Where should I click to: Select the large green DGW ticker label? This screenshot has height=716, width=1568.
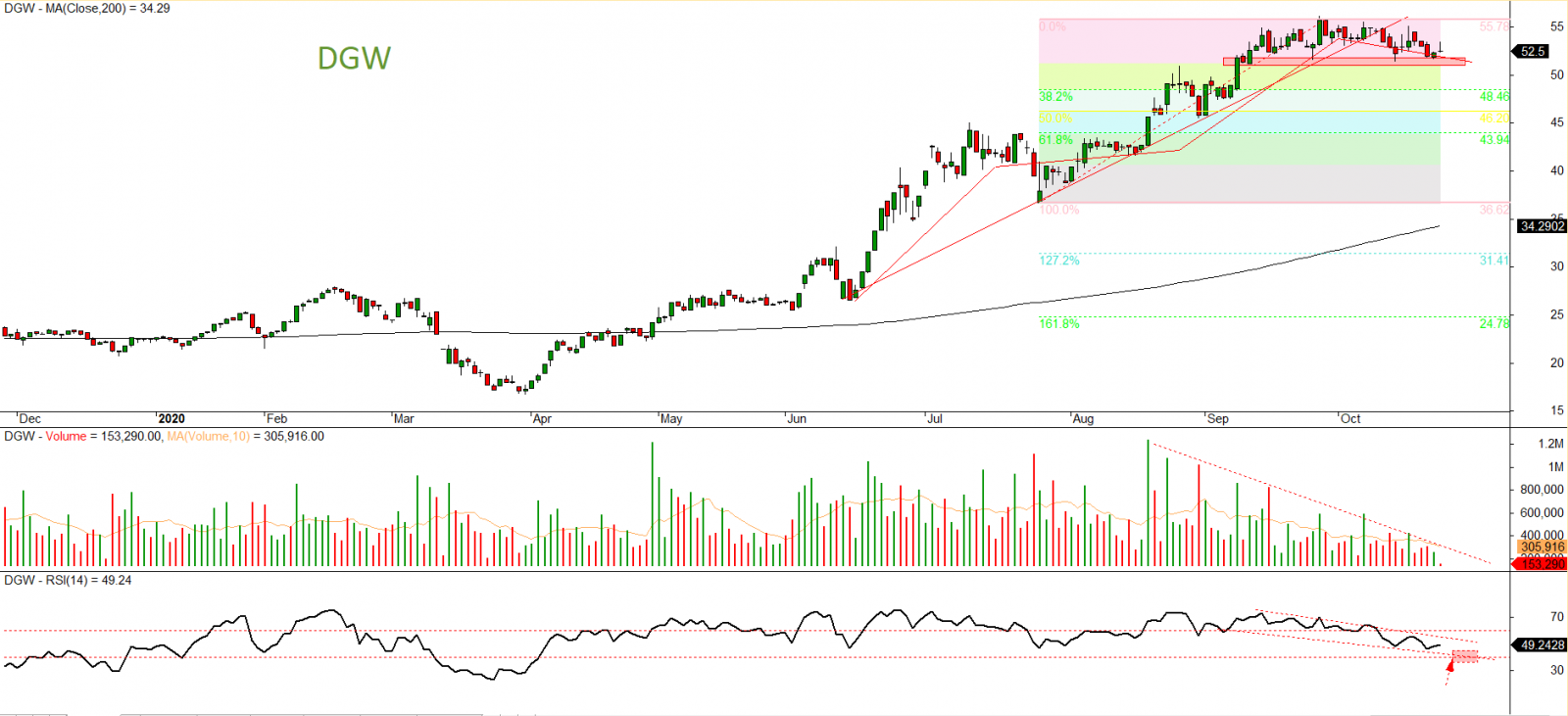point(354,59)
